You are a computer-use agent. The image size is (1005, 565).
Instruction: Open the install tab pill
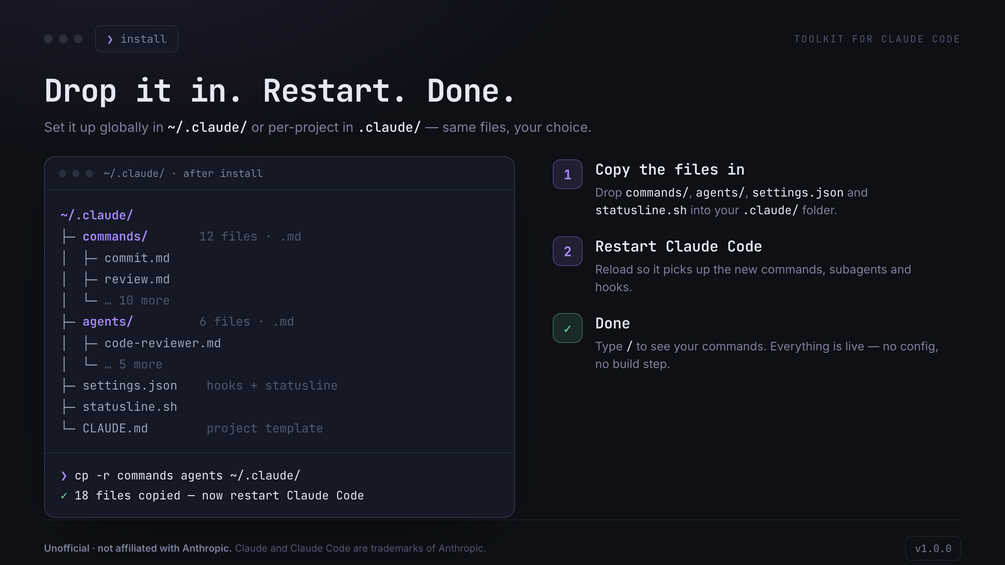point(137,39)
